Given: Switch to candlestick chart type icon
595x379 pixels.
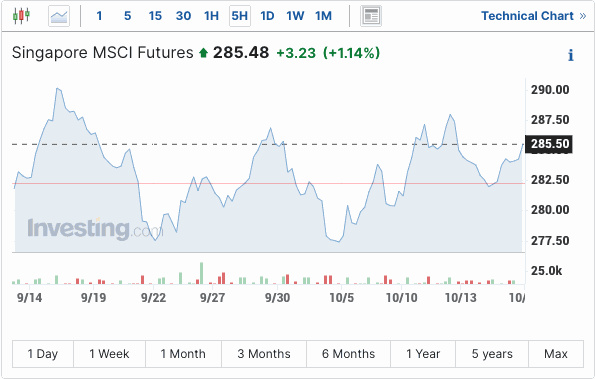Looking at the screenshot, I should (21, 16).
